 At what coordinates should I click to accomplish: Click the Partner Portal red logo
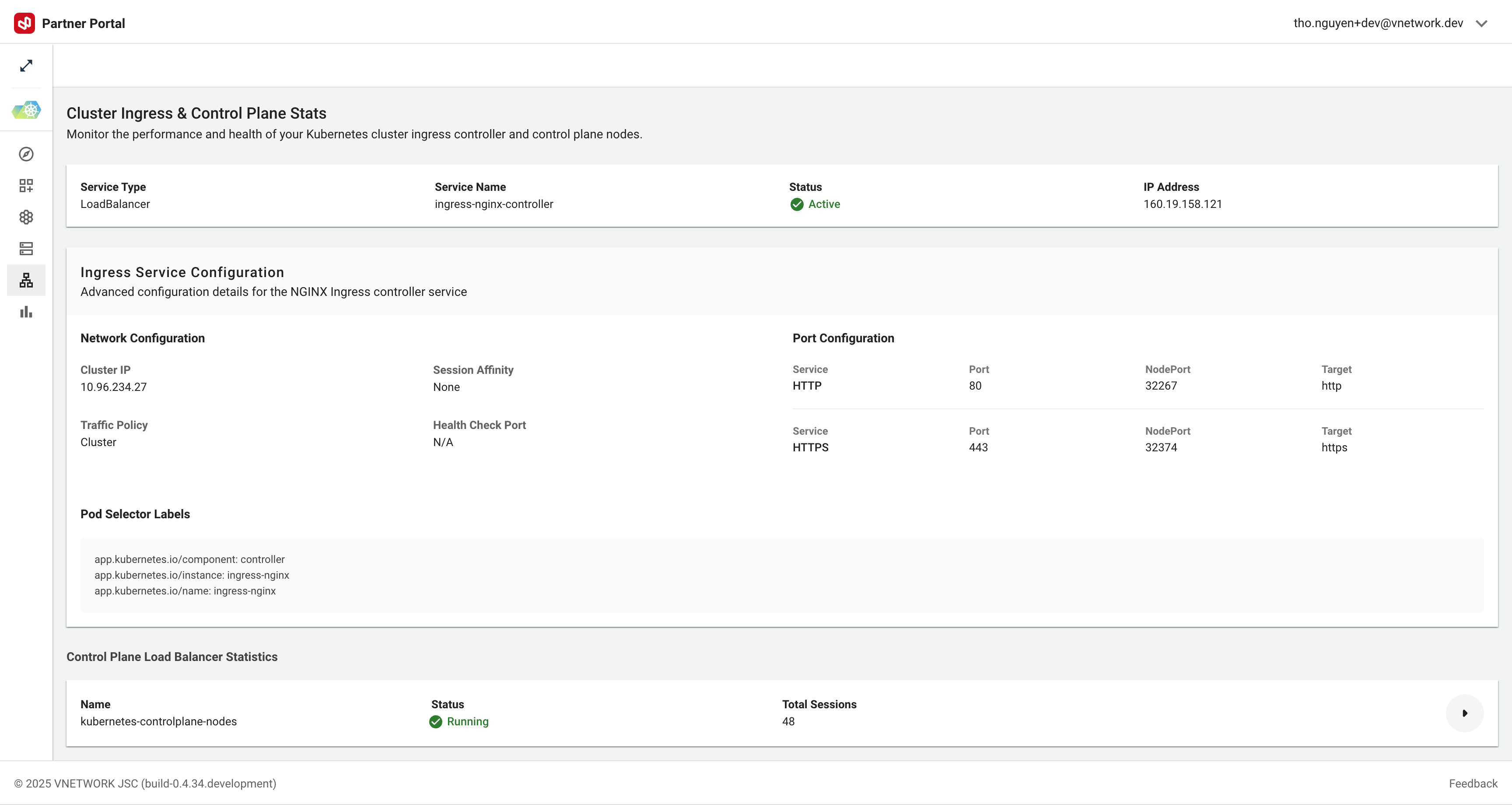pyautogui.click(x=24, y=23)
